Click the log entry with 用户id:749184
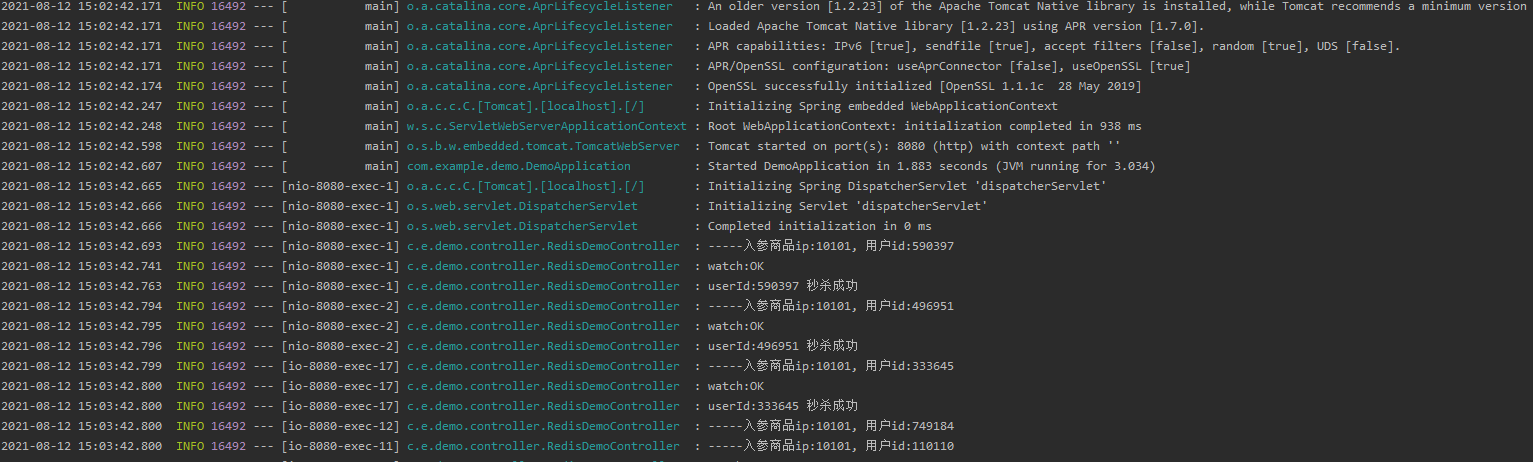The width and height of the screenshot is (1533, 462). pyautogui.click(x=830, y=426)
